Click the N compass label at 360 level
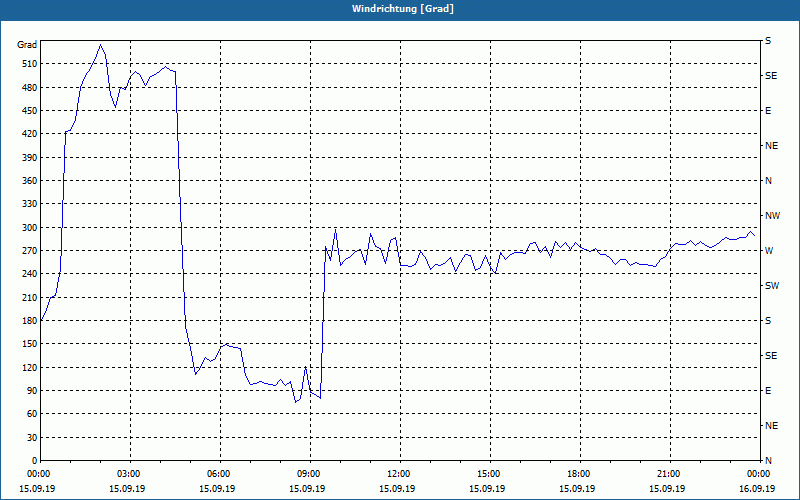 (x=769, y=181)
